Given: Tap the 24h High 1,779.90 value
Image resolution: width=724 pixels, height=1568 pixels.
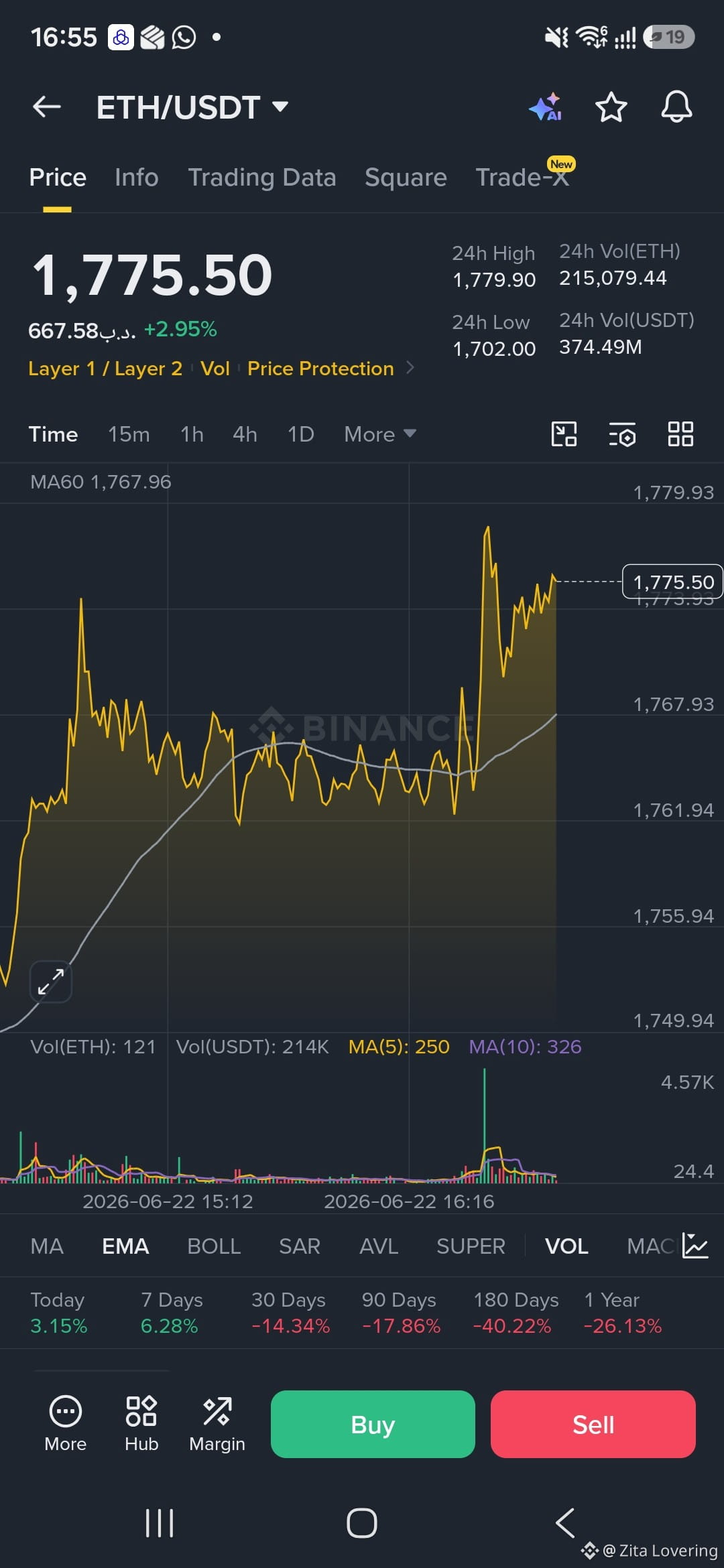Looking at the screenshot, I should [494, 280].
